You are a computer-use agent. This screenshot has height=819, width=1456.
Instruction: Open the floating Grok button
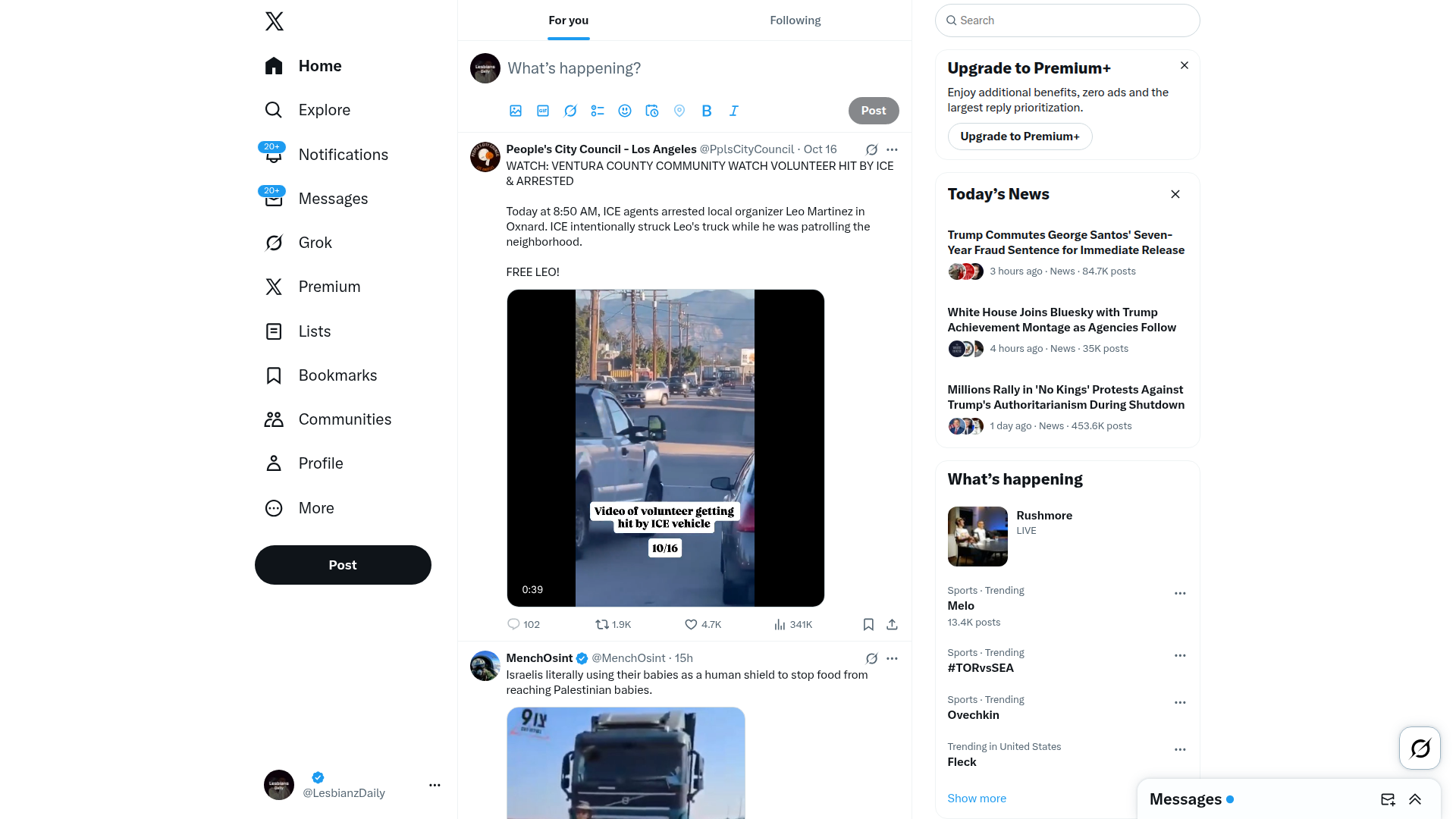coord(1420,748)
